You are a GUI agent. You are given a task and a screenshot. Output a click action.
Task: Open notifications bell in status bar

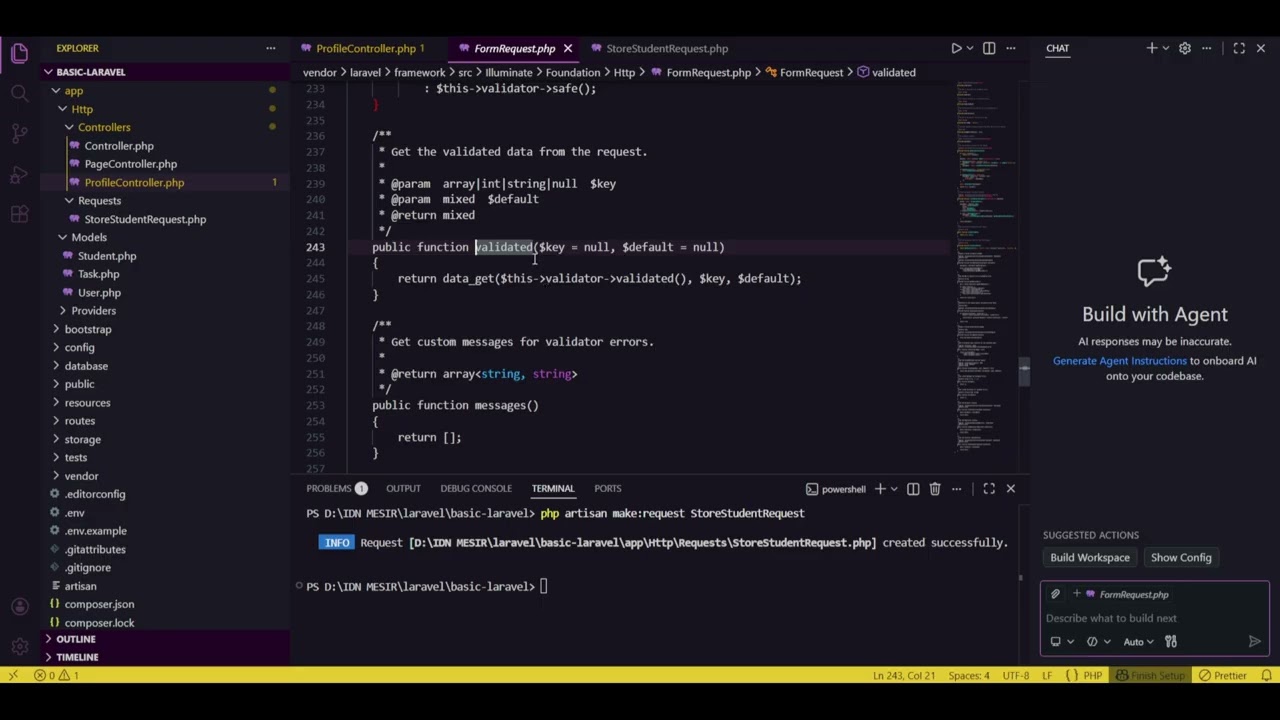(1266, 676)
